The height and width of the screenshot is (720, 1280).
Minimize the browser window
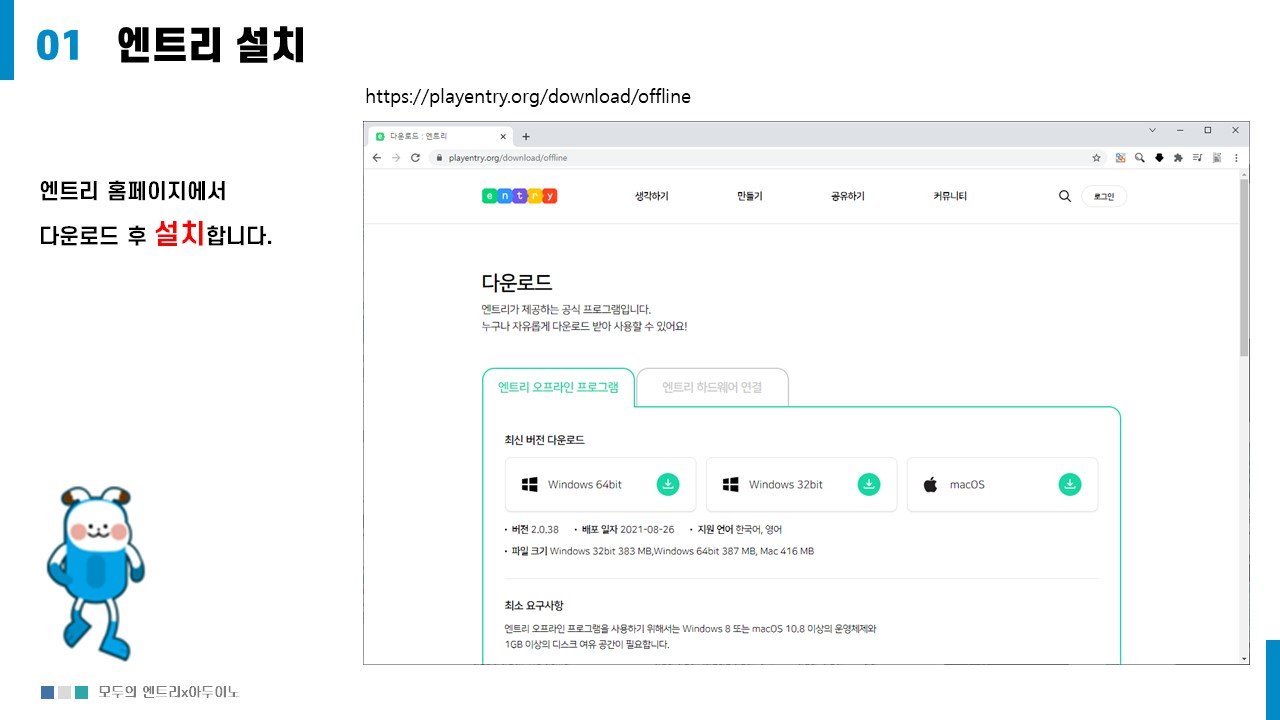pos(1180,130)
